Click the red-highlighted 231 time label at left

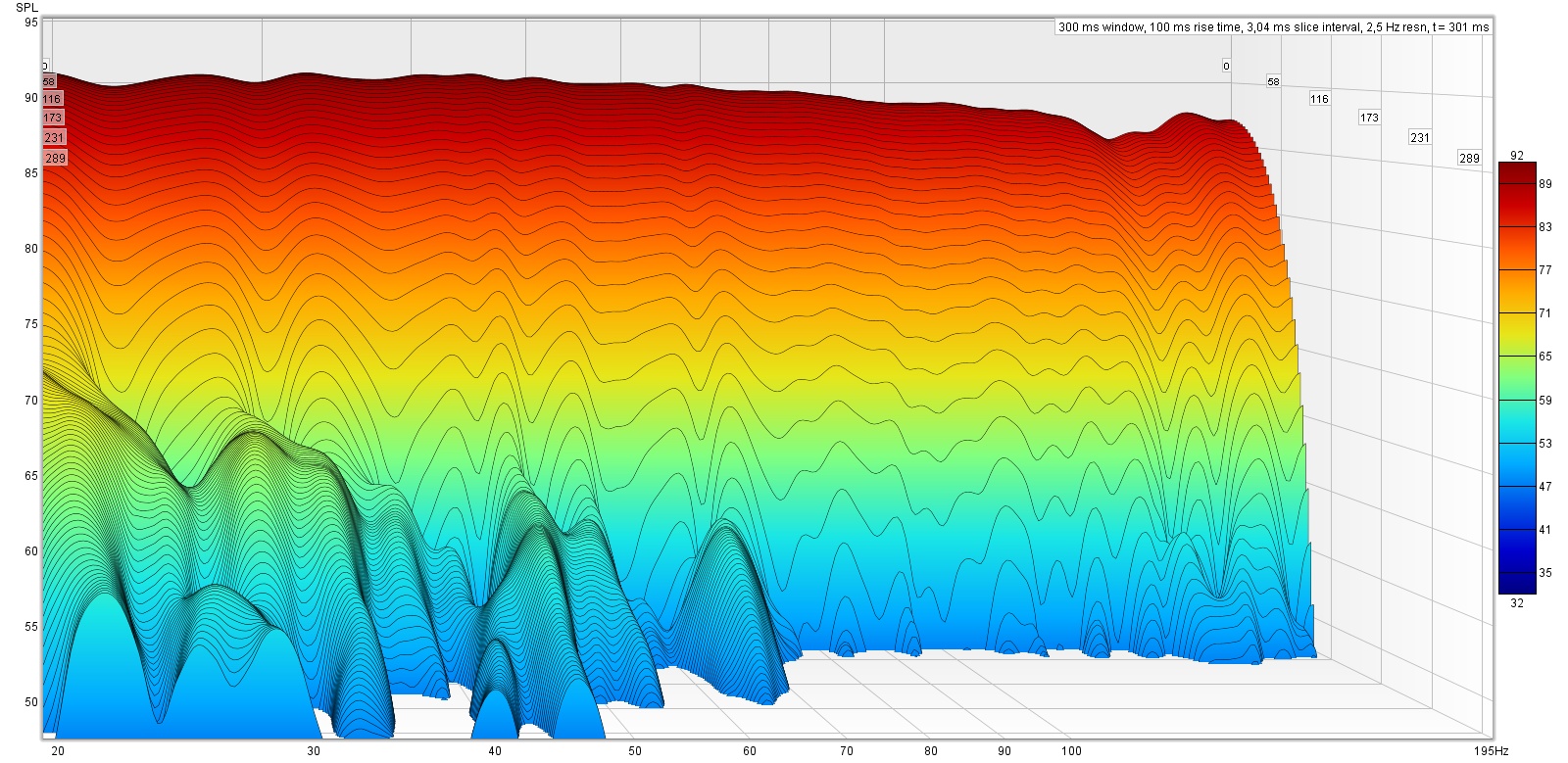[x=54, y=138]
